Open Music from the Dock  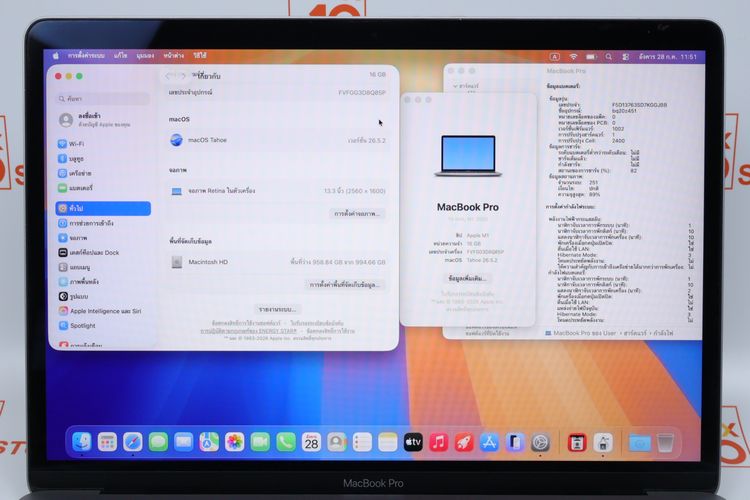tap(439, 442)
